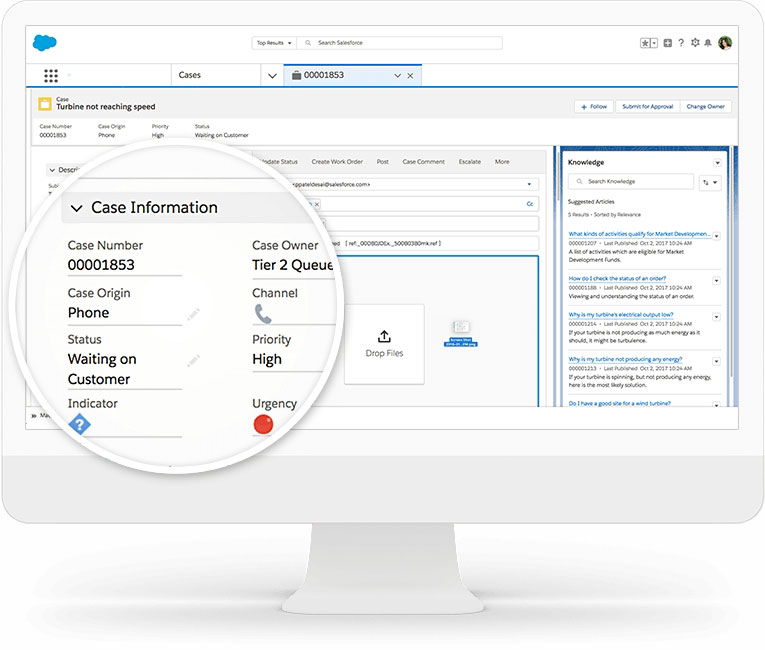Click the phone Channel icon

[x=263, y=314]
